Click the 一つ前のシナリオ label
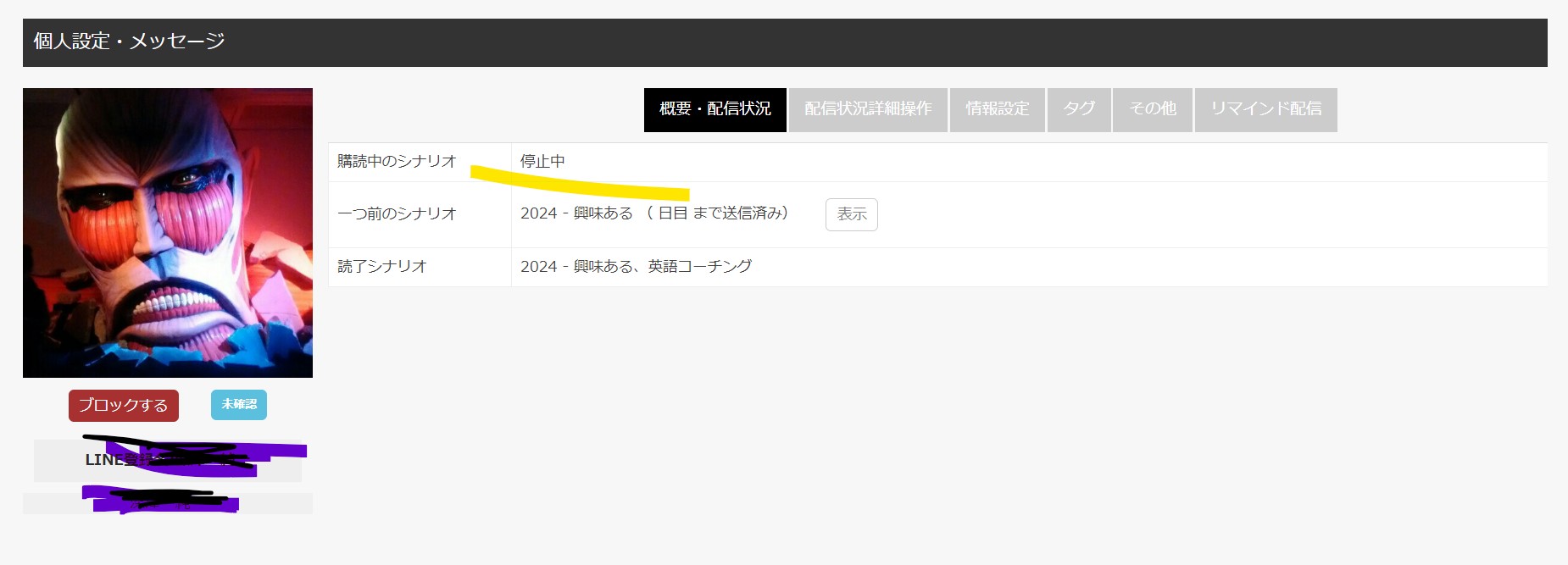The height and width of the screenshot is (565, 1568). (397, 213)
